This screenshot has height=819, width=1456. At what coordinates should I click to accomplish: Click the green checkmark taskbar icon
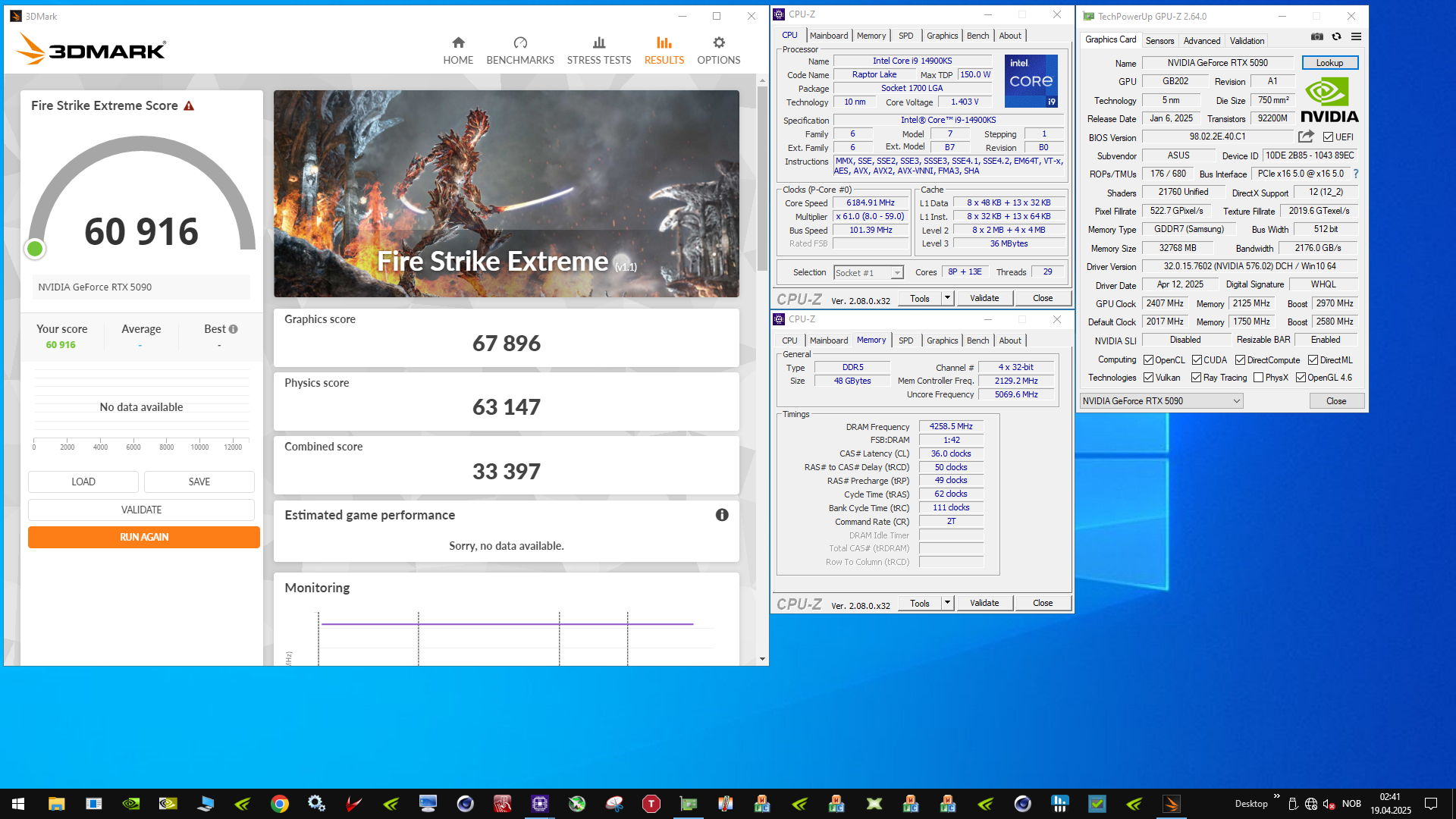tap(1097, 804)
